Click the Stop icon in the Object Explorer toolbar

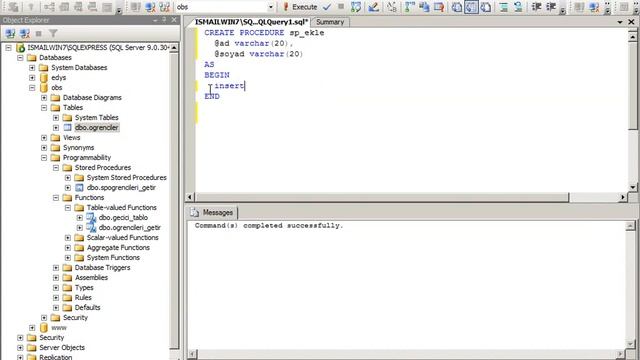pos(38,33)
